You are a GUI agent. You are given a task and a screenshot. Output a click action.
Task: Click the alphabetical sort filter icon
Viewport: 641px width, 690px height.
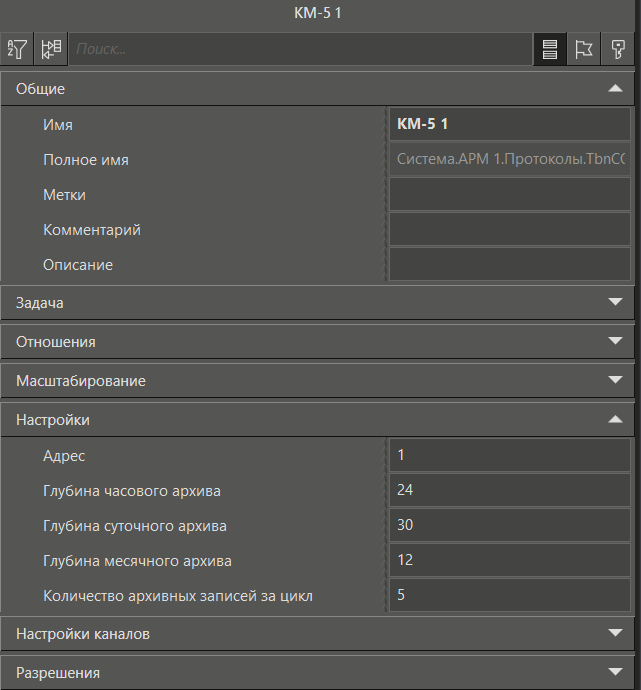pyautogui.click(x=17, y=49)
